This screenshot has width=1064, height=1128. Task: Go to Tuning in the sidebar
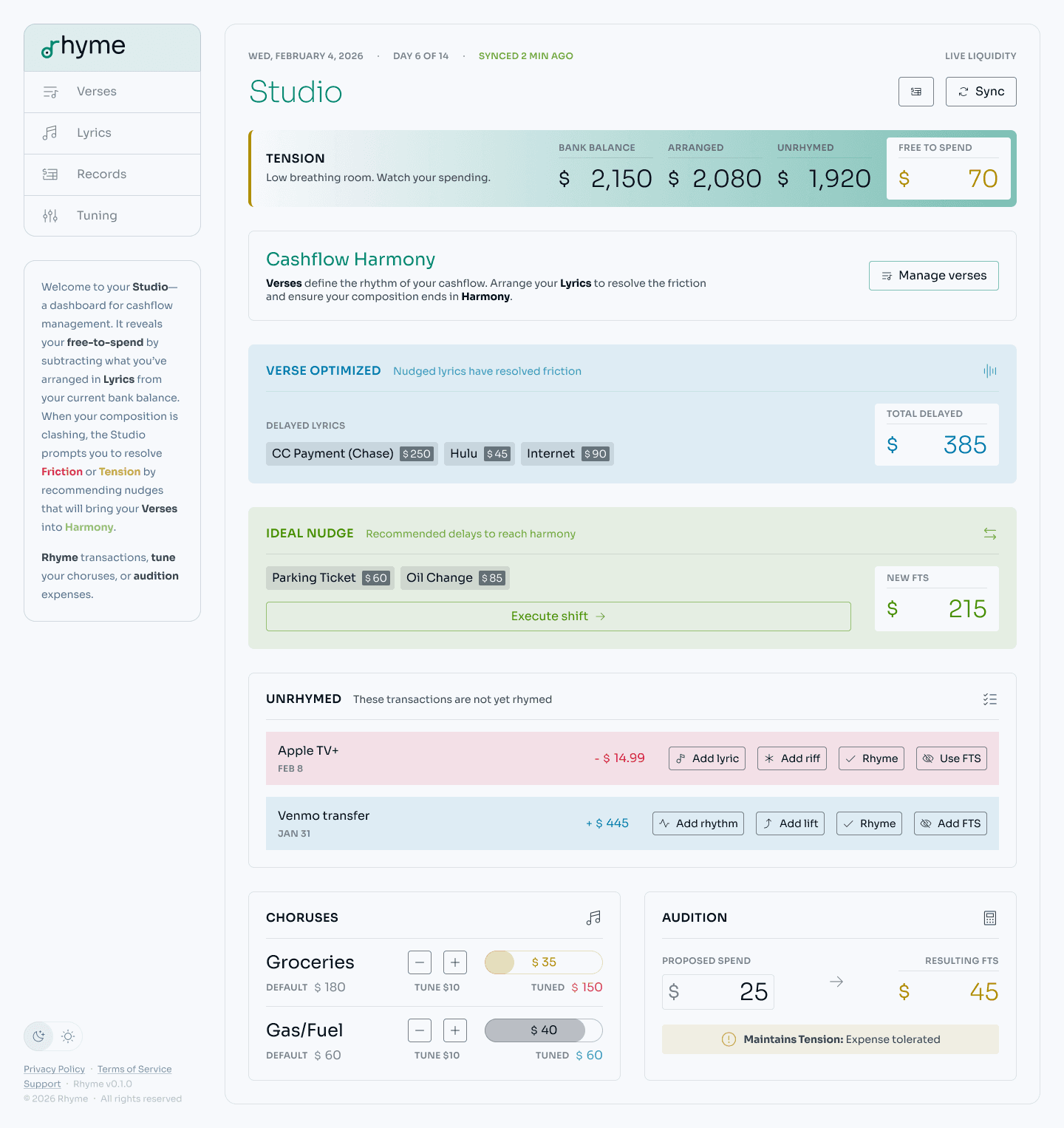97,216
